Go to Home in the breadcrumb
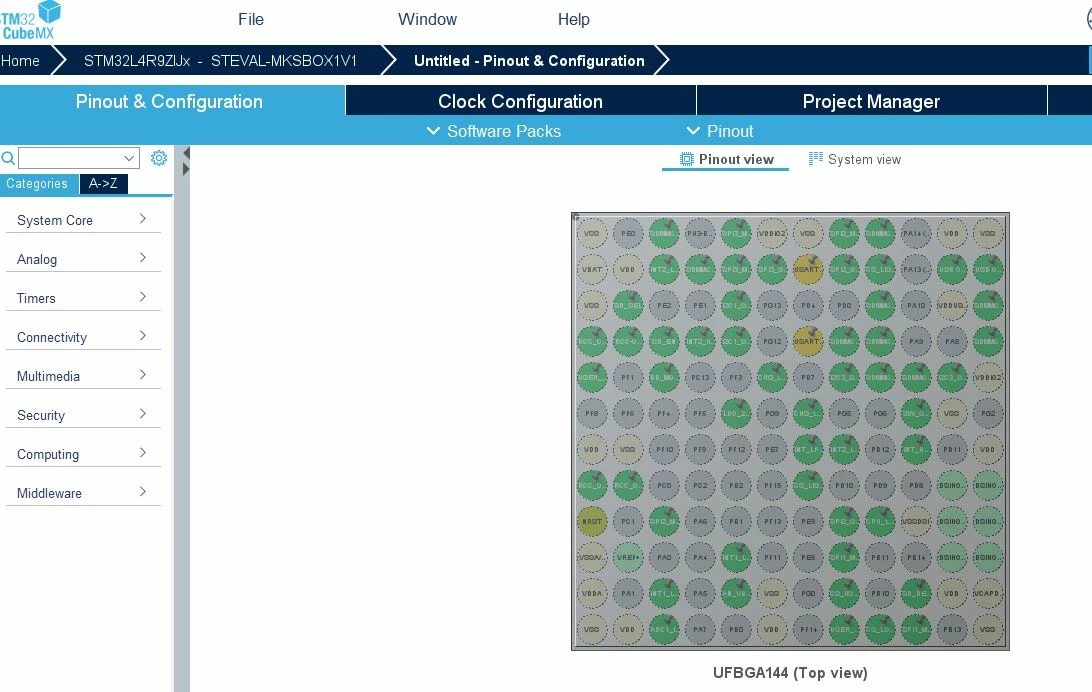The width and height of the screenshot is (1092, 692). (x=20, y=61)
